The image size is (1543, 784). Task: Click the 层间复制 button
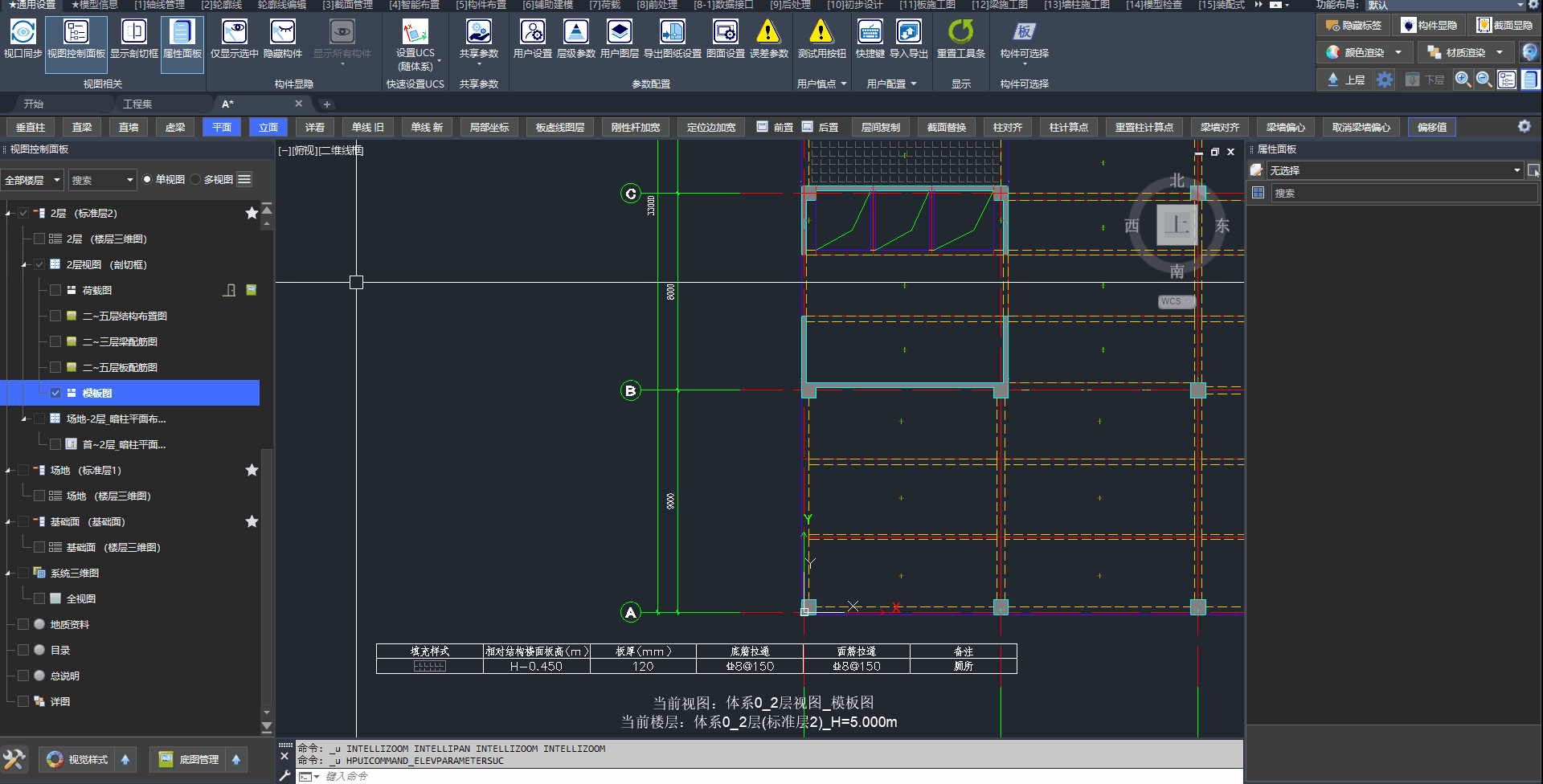pyautogui.click(x=880, y=128)
